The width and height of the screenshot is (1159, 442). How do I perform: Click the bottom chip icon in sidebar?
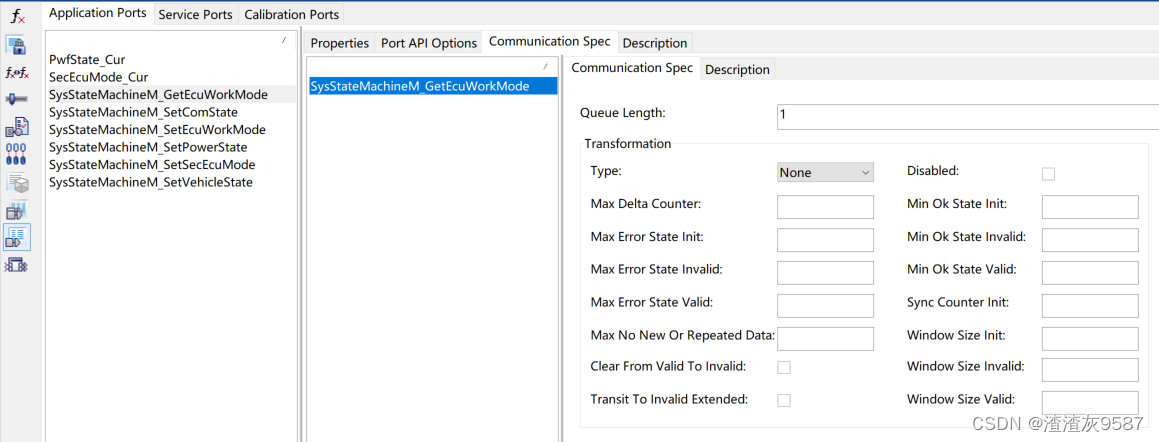17,265
